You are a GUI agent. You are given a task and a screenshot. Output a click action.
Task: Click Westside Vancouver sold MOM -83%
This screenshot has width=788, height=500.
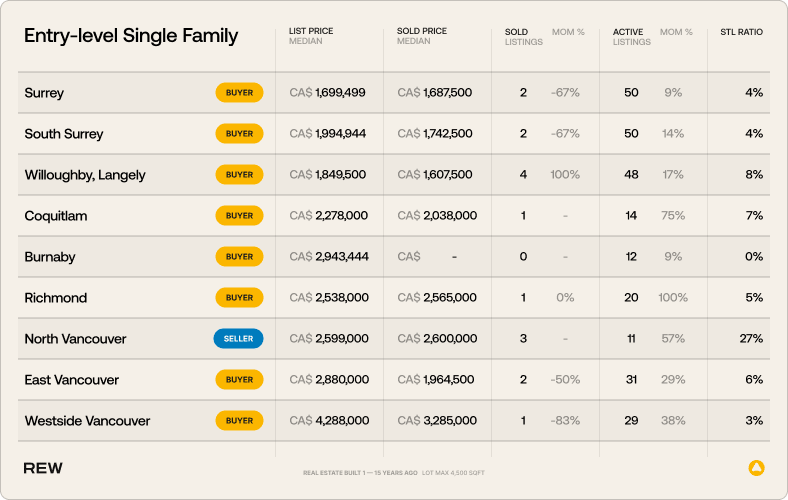(565, 421)
